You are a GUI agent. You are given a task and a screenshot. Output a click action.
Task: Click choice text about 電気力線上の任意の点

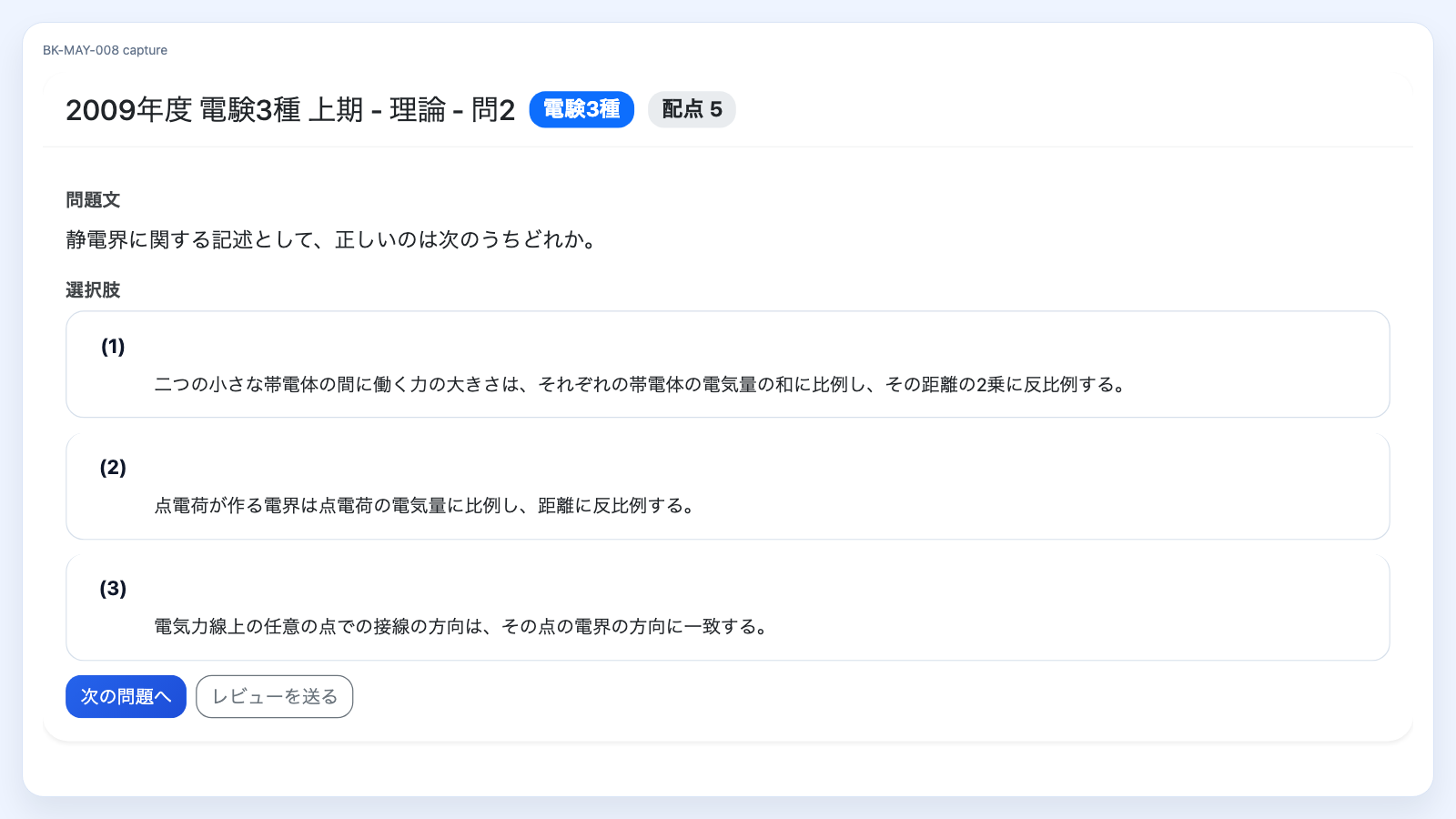point(462,627)
